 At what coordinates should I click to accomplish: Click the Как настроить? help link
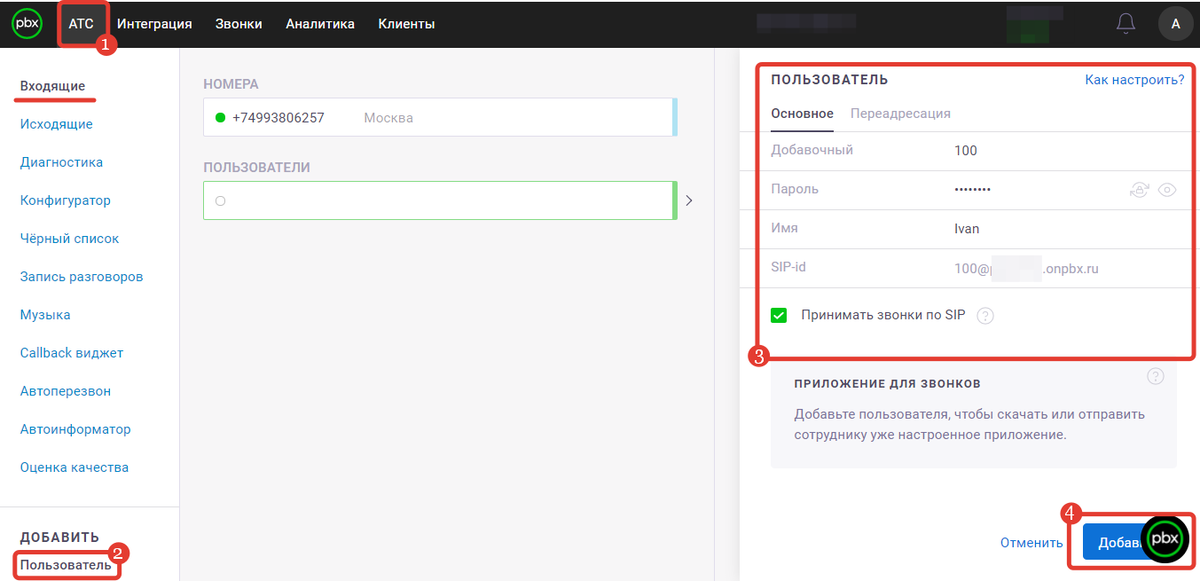(1134, 79)
